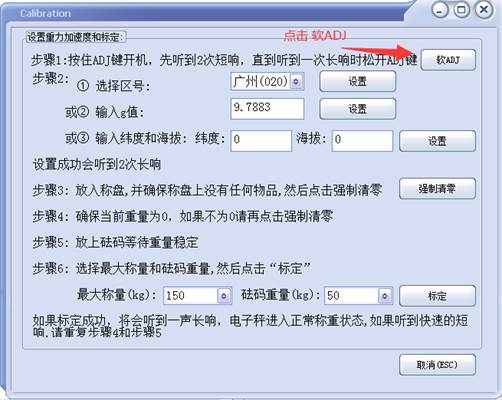This screenshot has height=400, width=502.
Task: Click into the 纬度 latitude field
Action: coord(261,140)
